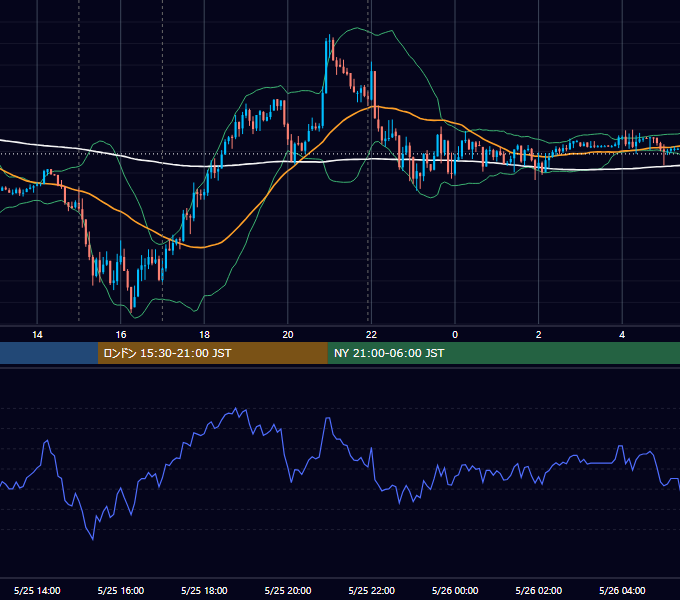Click the '5/26 02:00' label on indicator axis

(x=539, y=590)
